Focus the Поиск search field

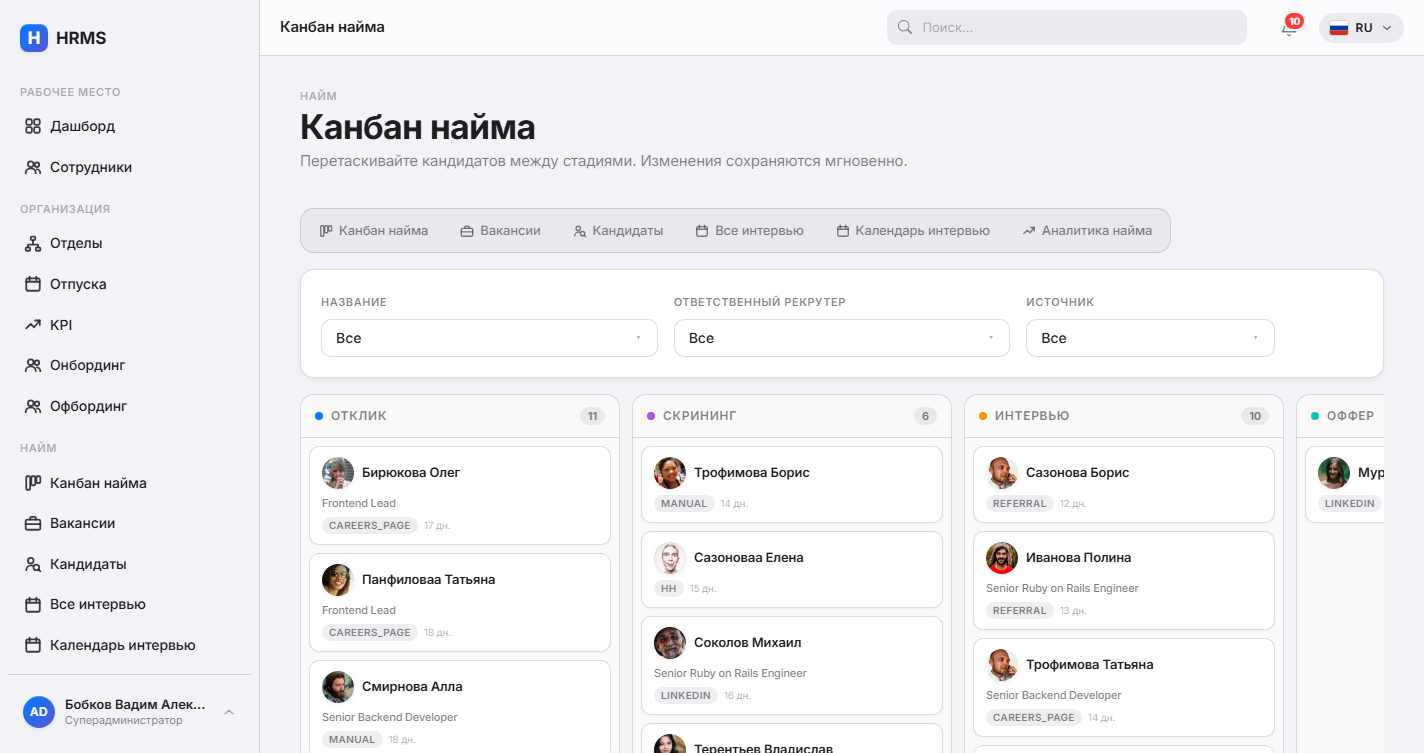(x=1067, y=27)
